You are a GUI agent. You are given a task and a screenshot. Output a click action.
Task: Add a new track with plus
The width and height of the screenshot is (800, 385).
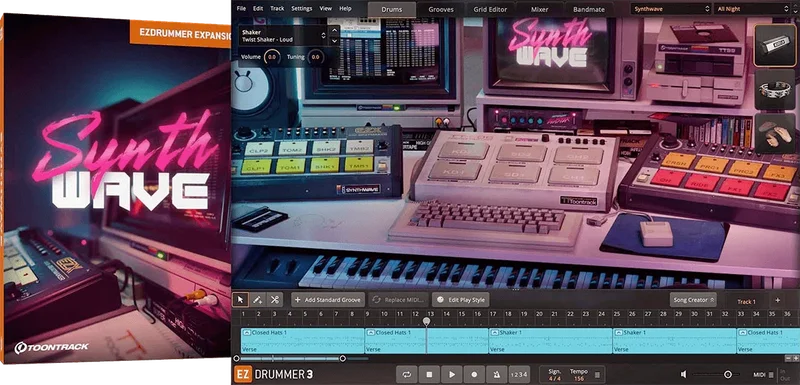point(778,300)
